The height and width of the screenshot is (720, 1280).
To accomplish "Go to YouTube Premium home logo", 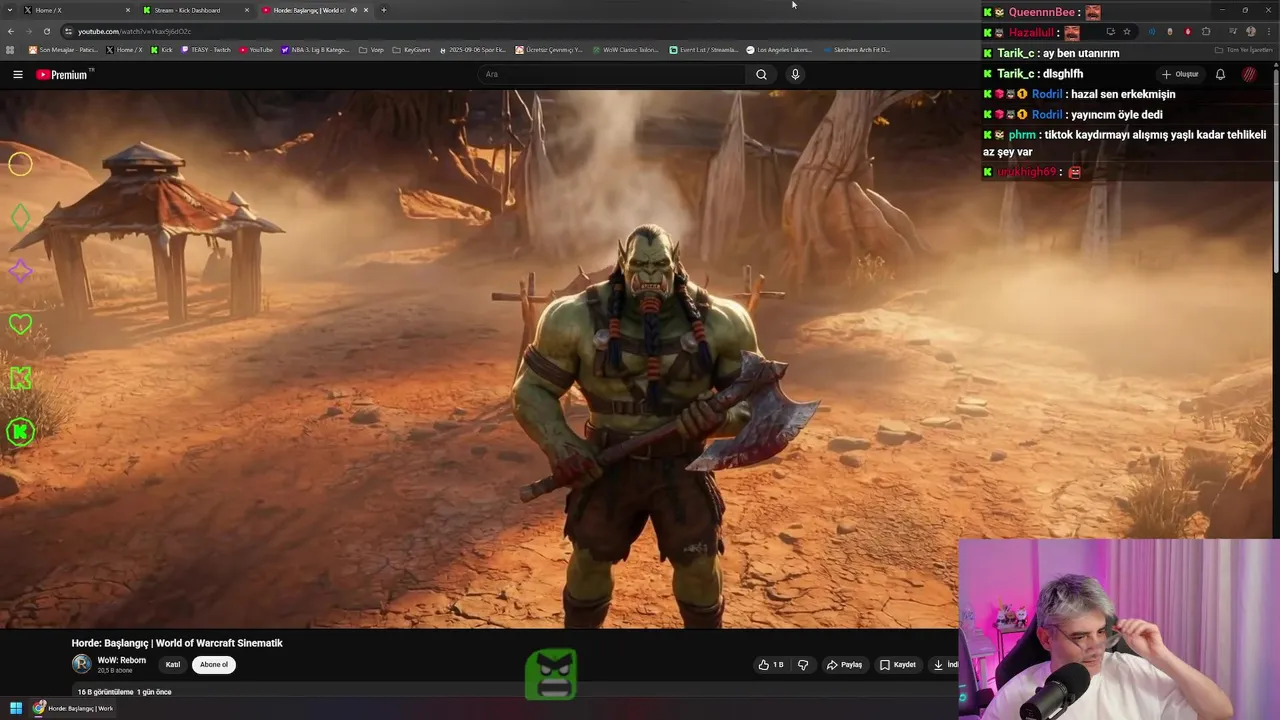I will coord(63,74).
